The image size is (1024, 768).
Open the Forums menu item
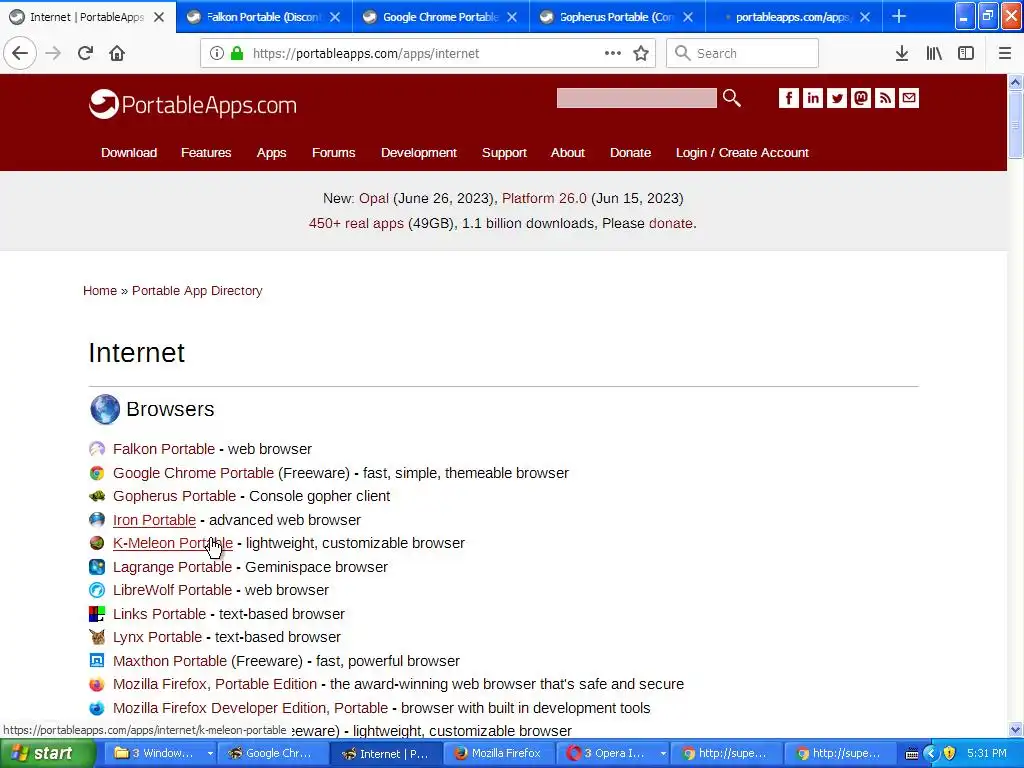(x=333, y=152)
